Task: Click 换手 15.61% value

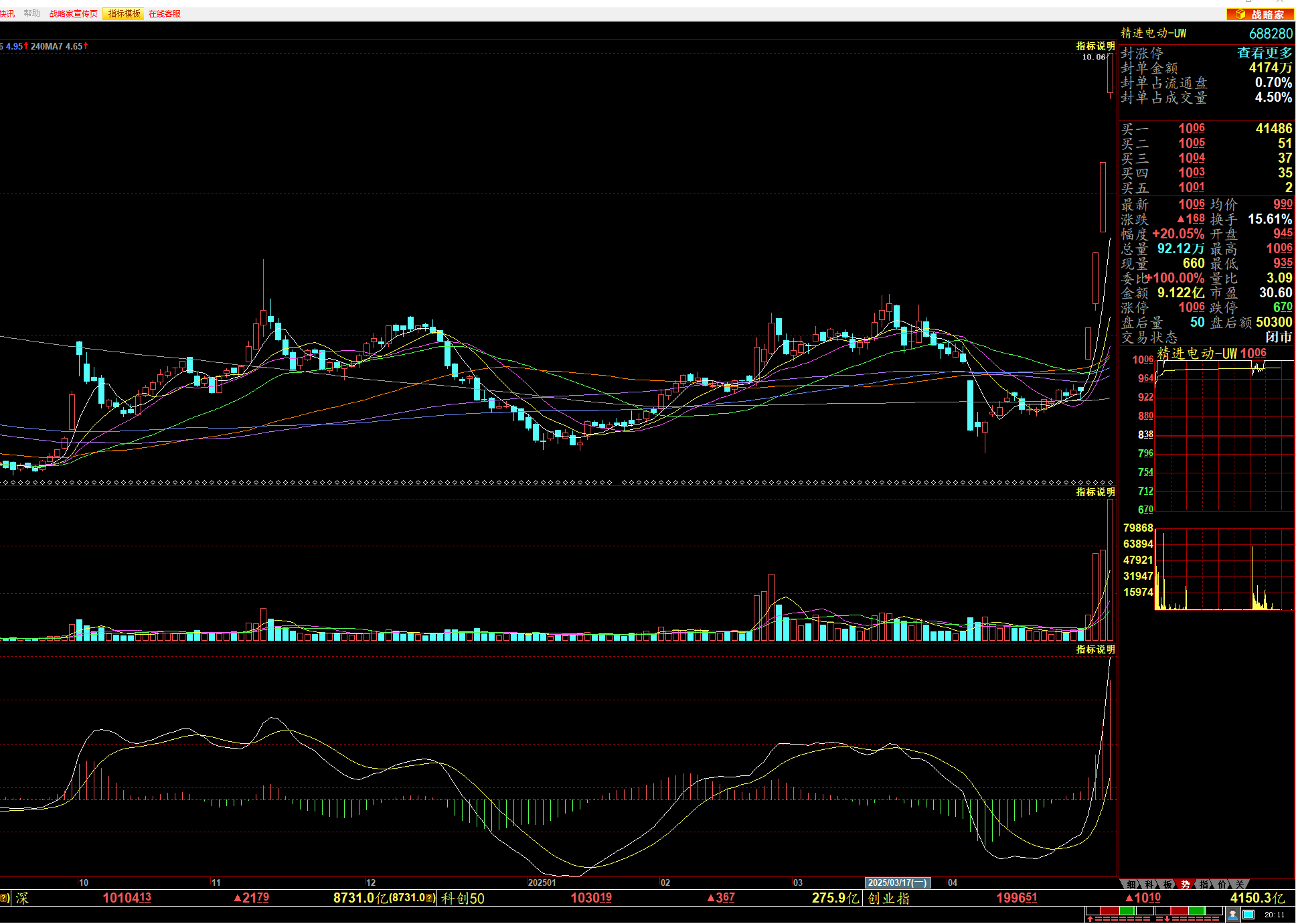Action: [1269, 220]
